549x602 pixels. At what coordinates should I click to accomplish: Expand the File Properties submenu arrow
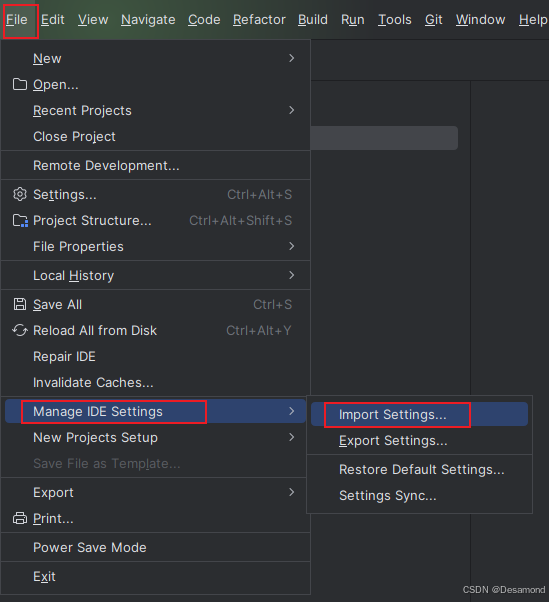point(291,246)
